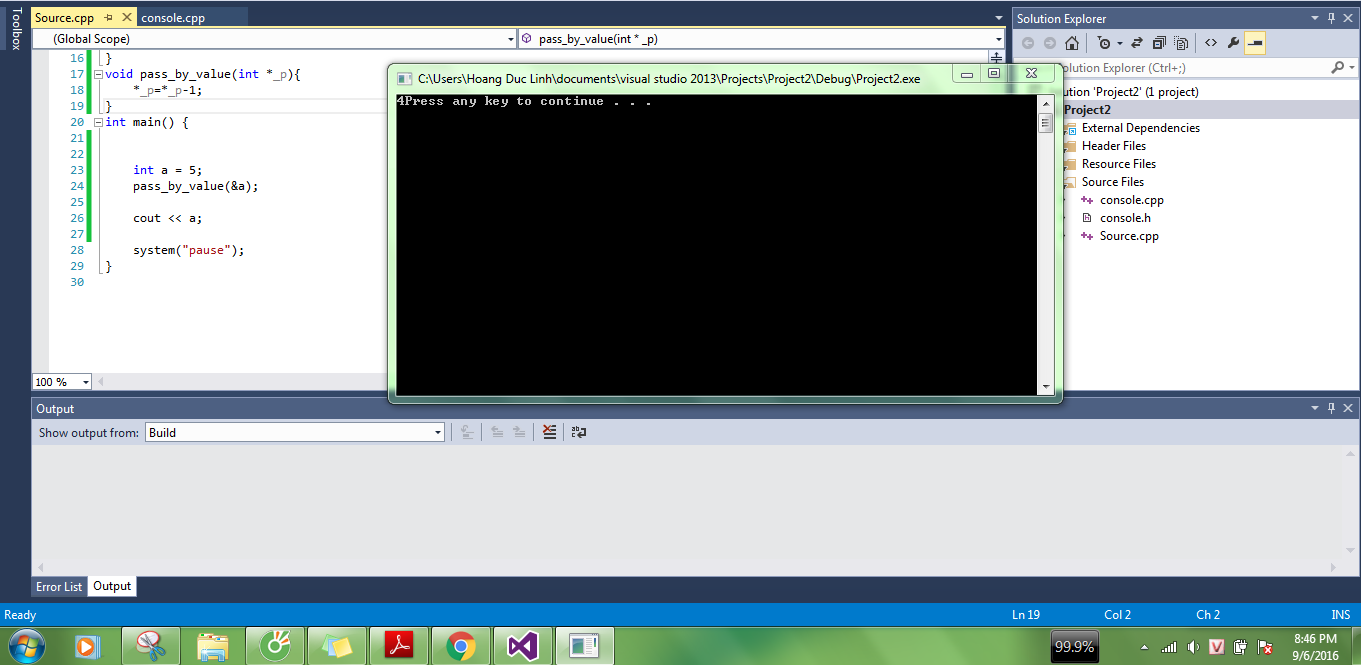Click the console window vertical scrollbar thumb
1361x665 pixels.
point(1045,124)
